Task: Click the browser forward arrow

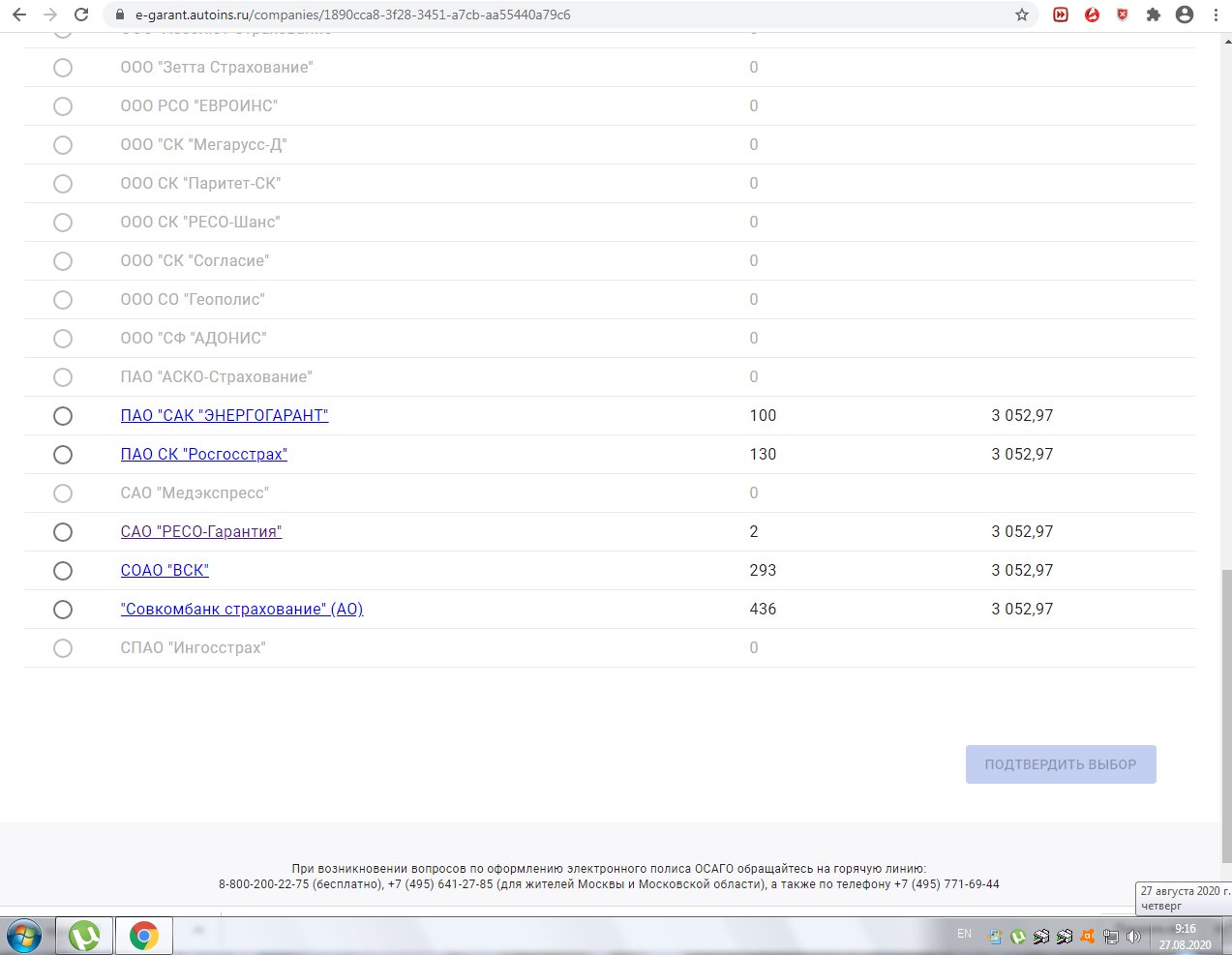Action: tap(50, 15)
